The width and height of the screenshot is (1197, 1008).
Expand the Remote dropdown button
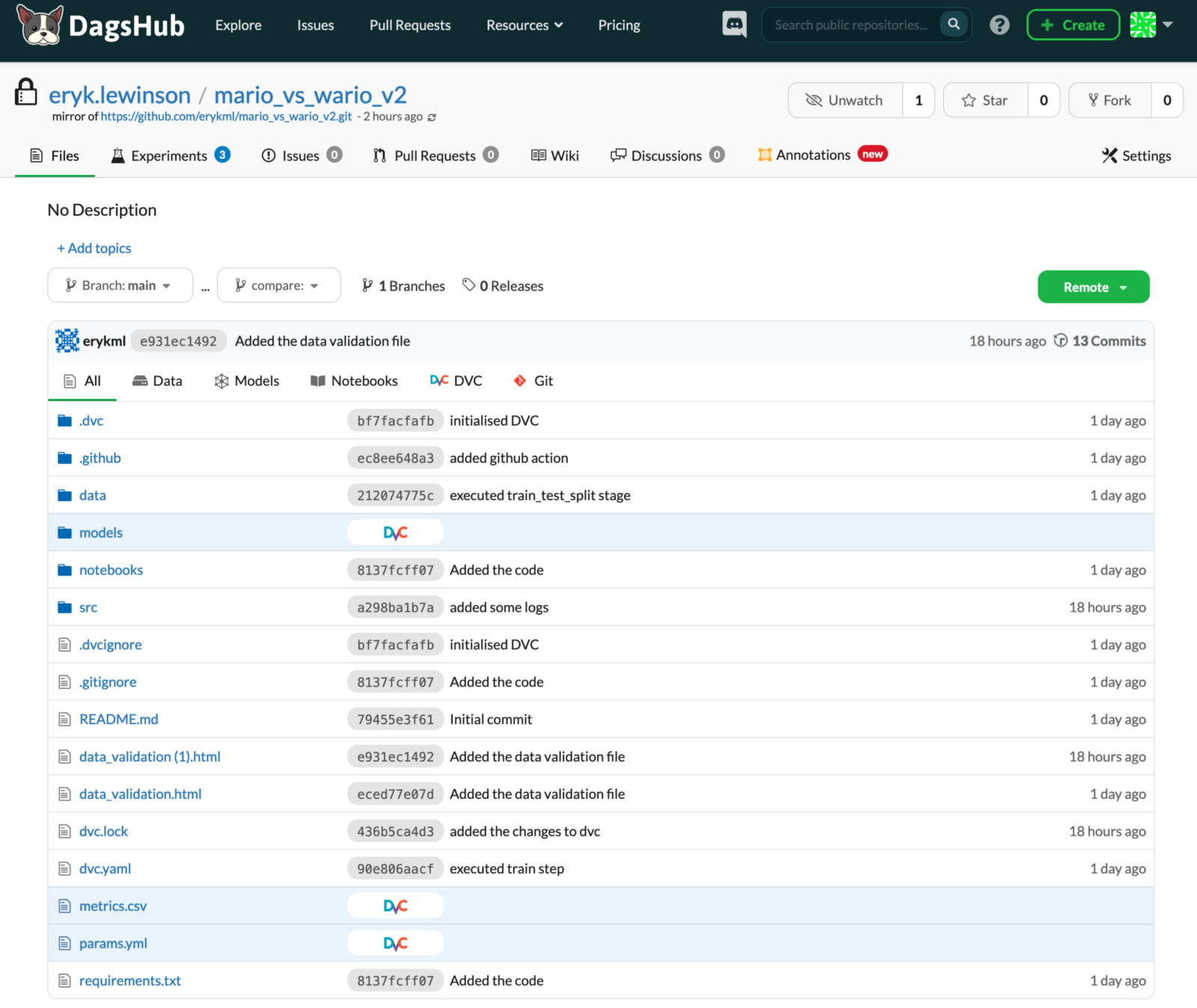(x=1093, y=287)
